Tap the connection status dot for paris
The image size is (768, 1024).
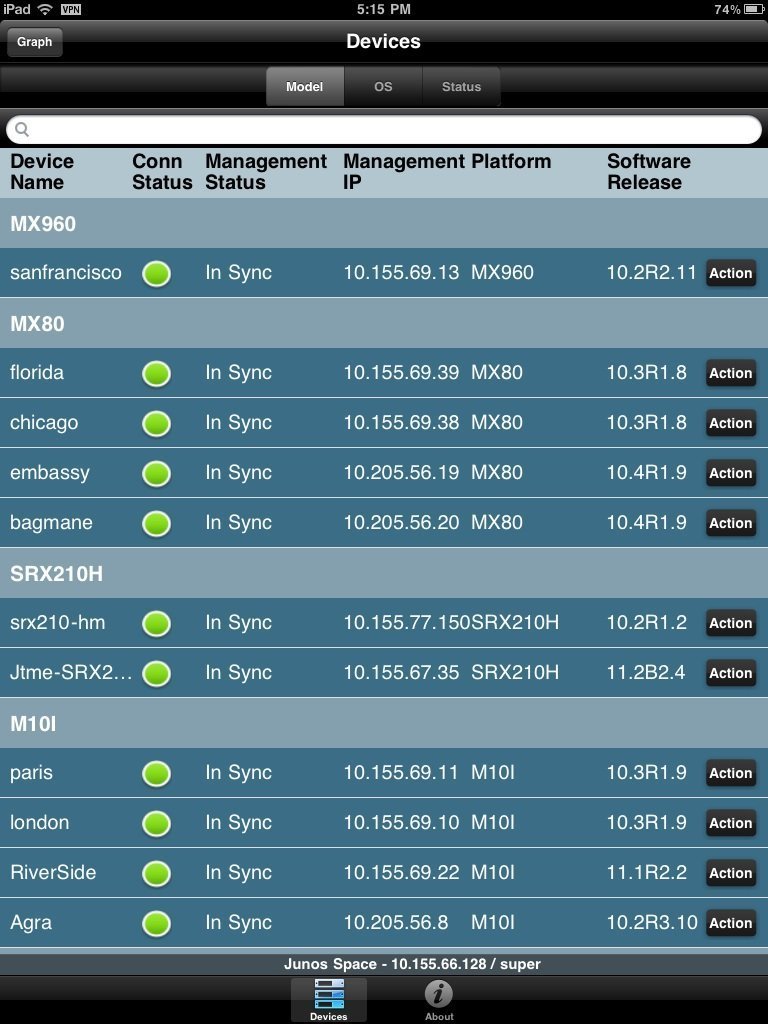click(156, 773)
